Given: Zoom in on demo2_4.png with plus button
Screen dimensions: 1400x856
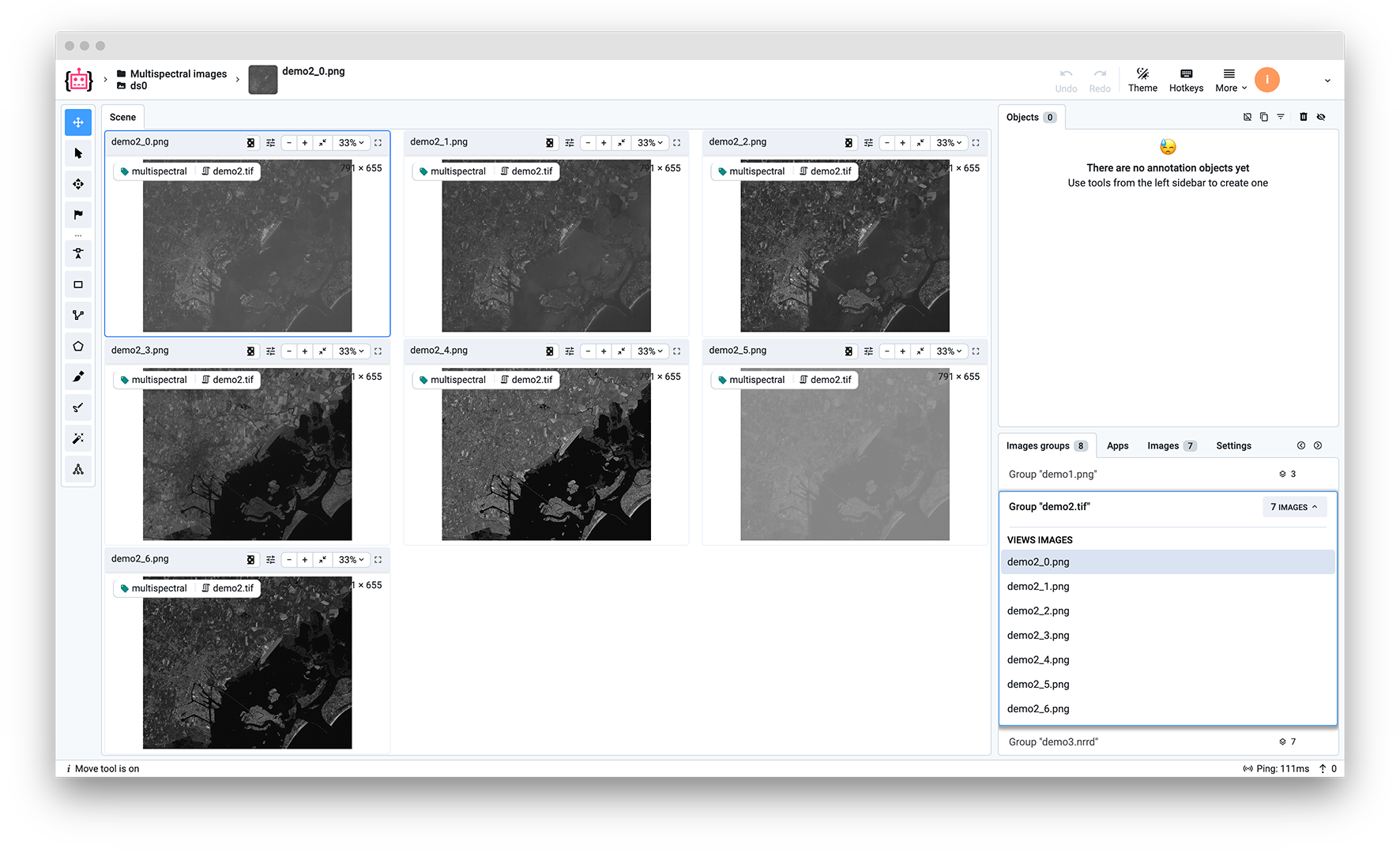Looking at the screenshot, I should tap(604, 351).
